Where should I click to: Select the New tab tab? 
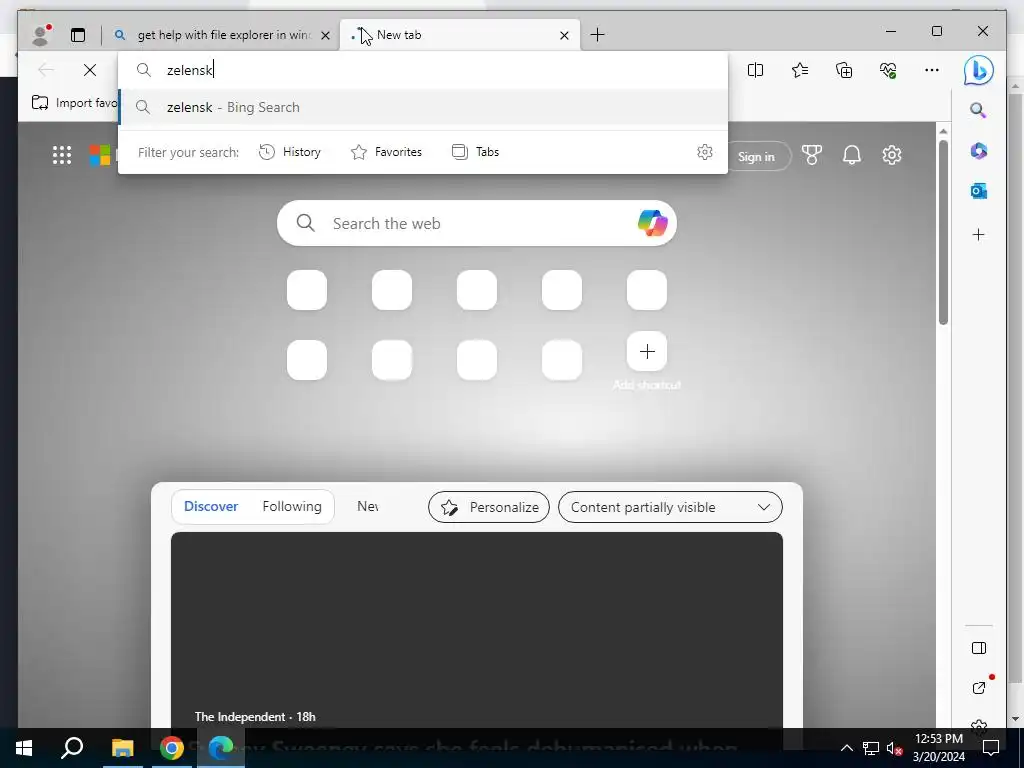[x=460, y=35]
